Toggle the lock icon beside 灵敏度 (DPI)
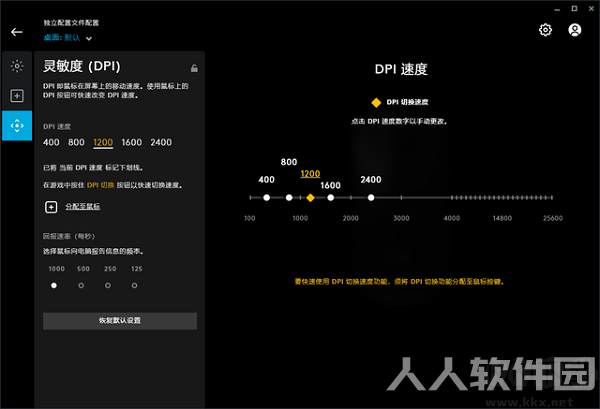The width and height of the screenshot is (600, 409). 194,68
